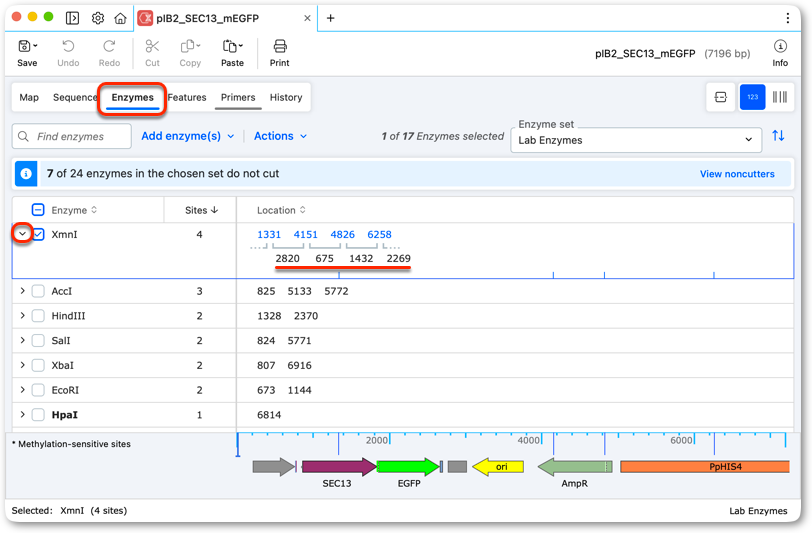Viewport: 812px width, 533px height.
Task: Select the lines (barcode) view icon
Action: (x=779, y=97)
